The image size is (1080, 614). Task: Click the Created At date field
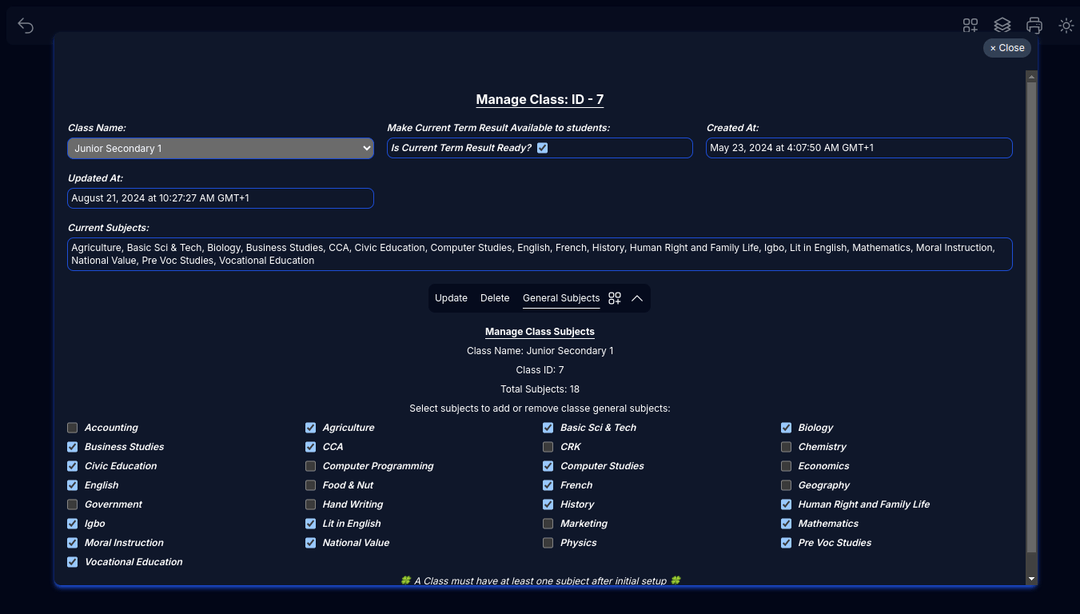click(859, 148)
